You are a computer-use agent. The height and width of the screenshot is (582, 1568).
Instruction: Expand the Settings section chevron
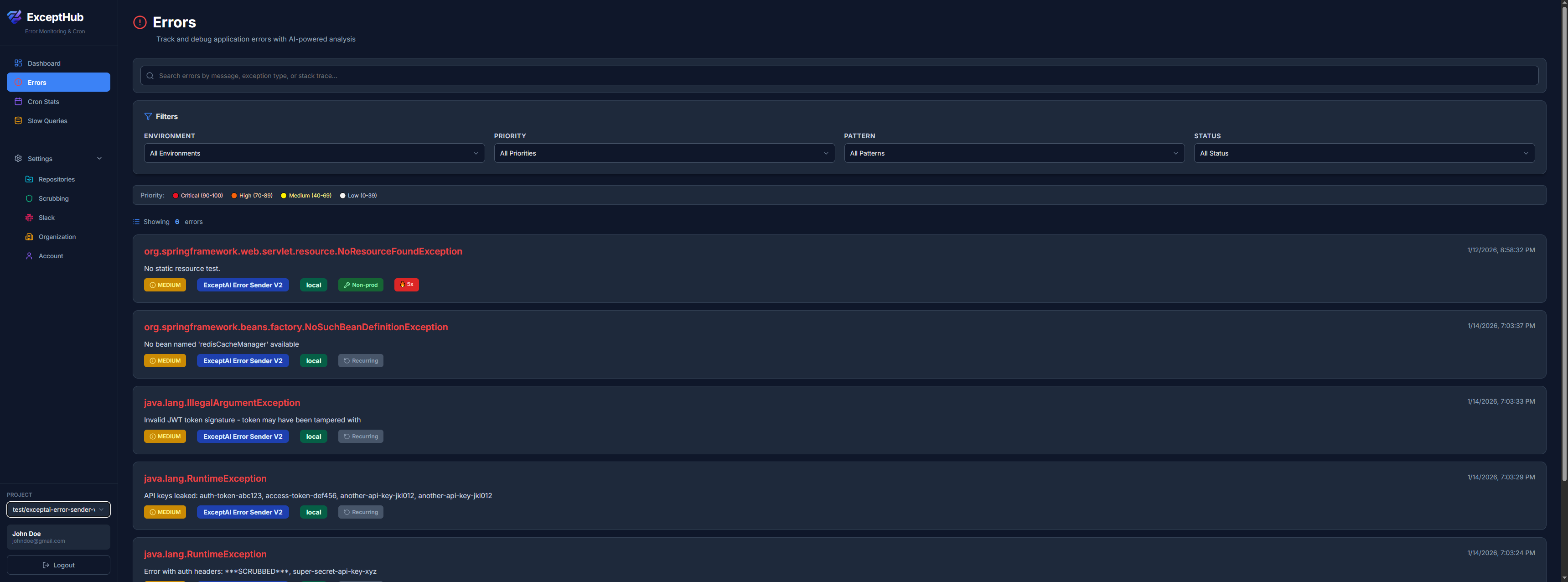[x=99, y=158]
